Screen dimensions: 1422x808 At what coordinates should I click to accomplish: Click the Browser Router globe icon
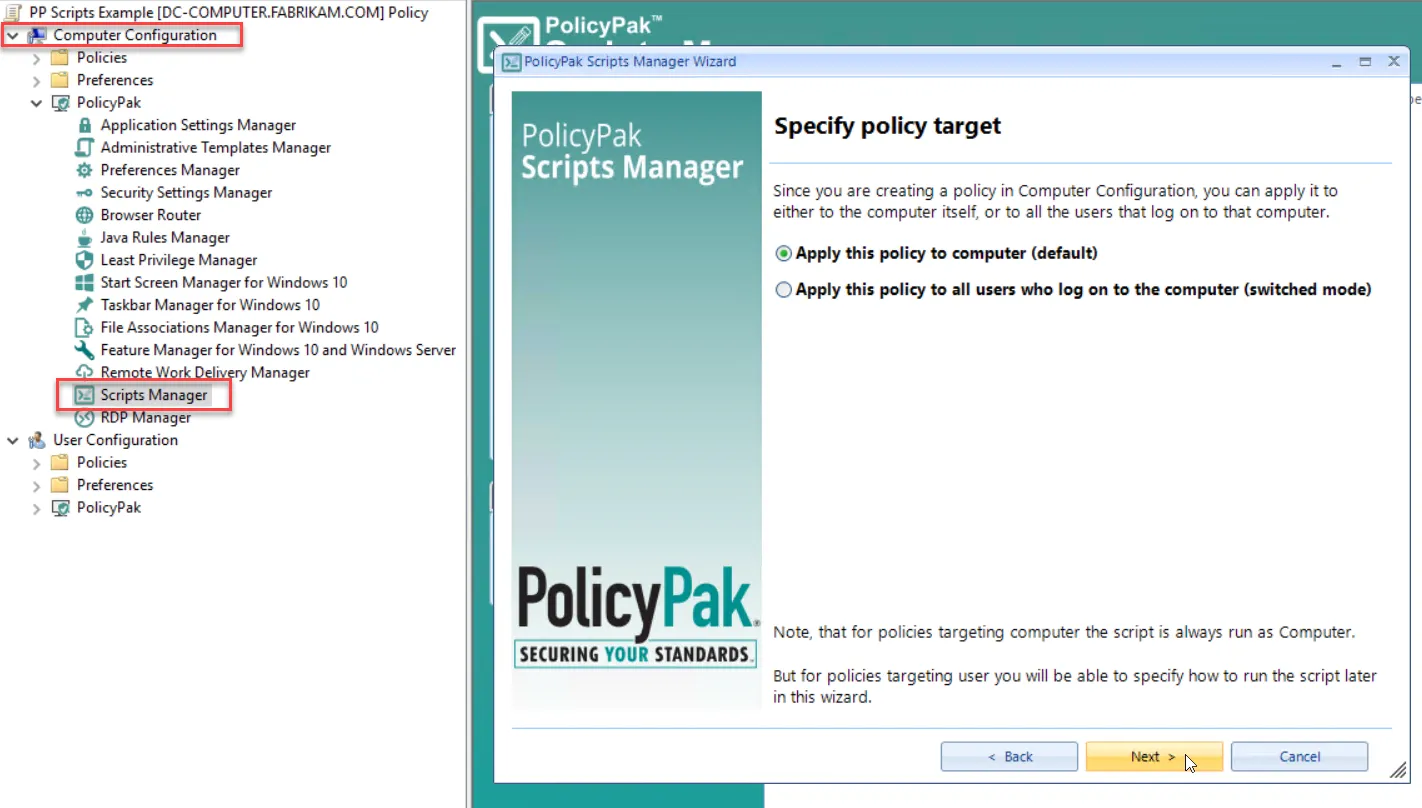click(84, 215)
